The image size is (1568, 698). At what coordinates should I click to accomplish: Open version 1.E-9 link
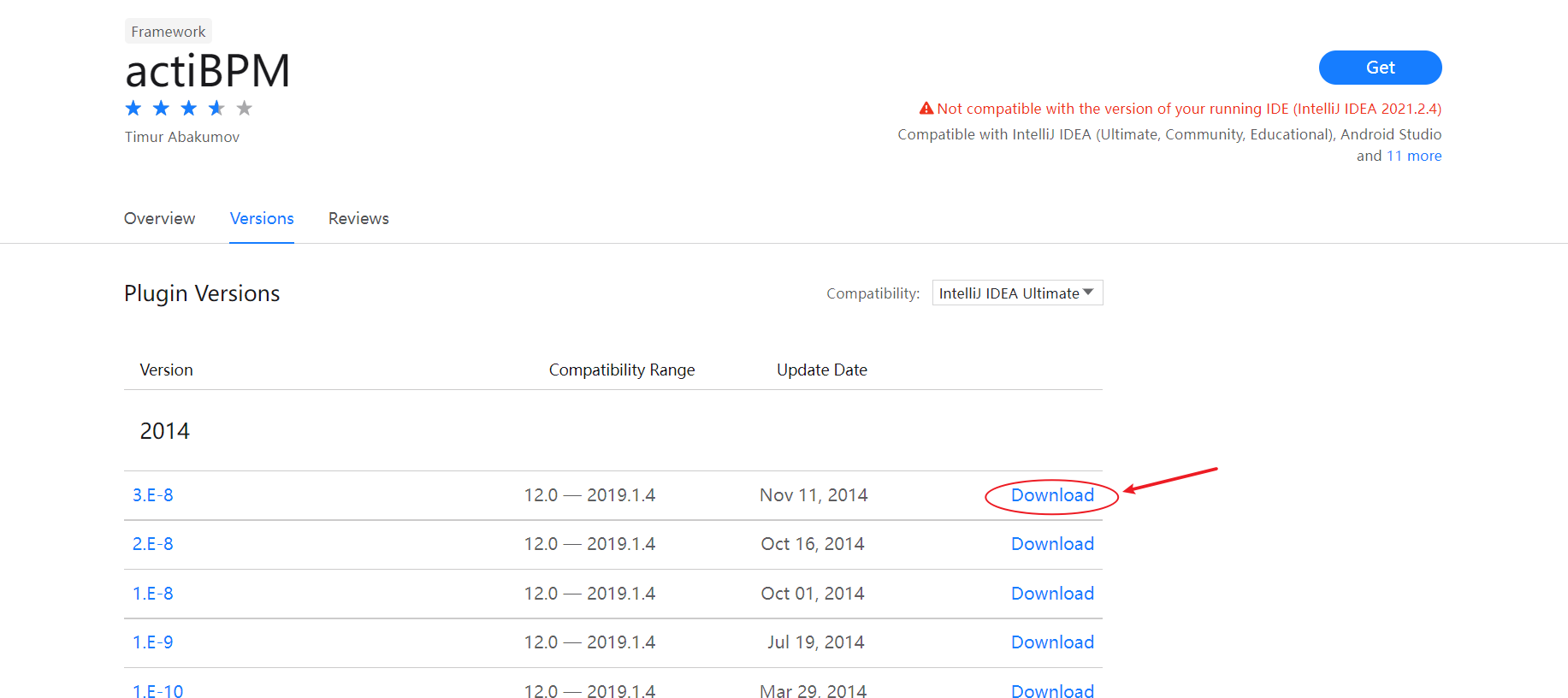click(153, 642)
